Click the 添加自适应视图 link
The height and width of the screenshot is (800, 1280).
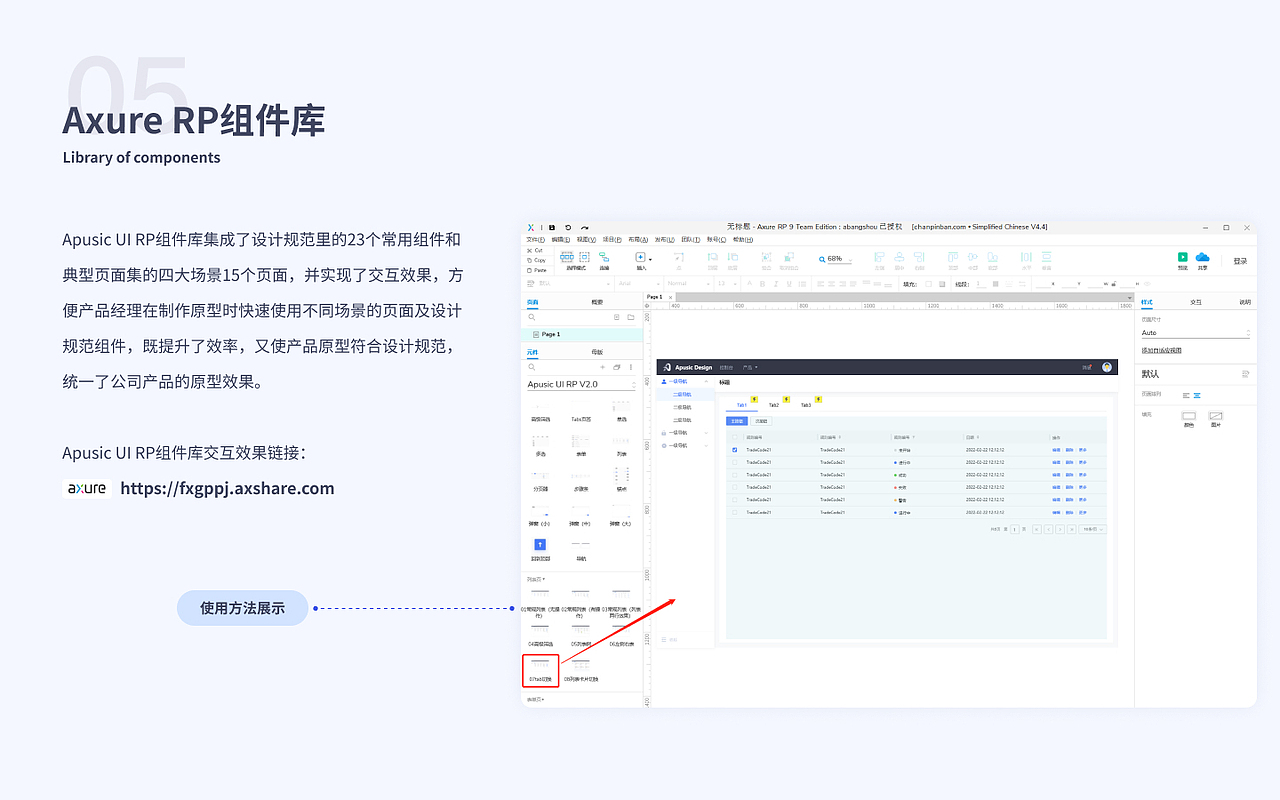(1162, 351)
